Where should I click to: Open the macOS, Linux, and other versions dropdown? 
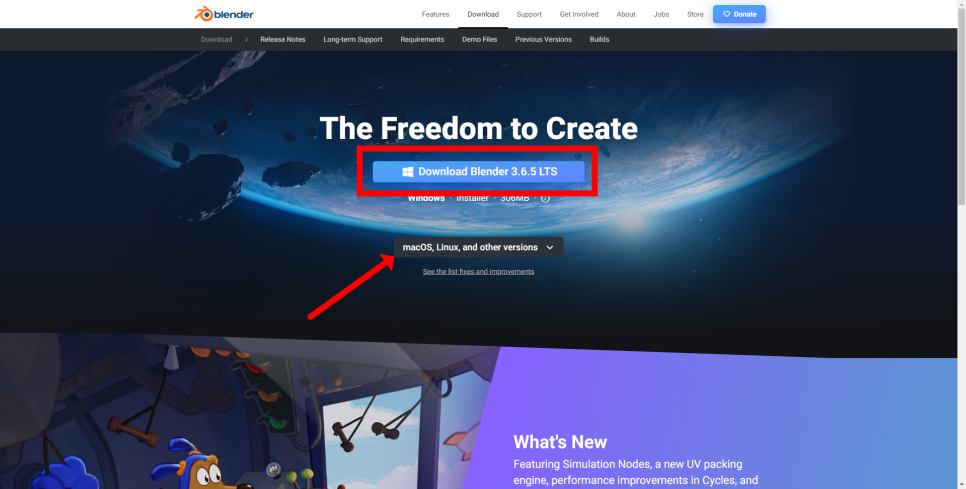(479, 247)
